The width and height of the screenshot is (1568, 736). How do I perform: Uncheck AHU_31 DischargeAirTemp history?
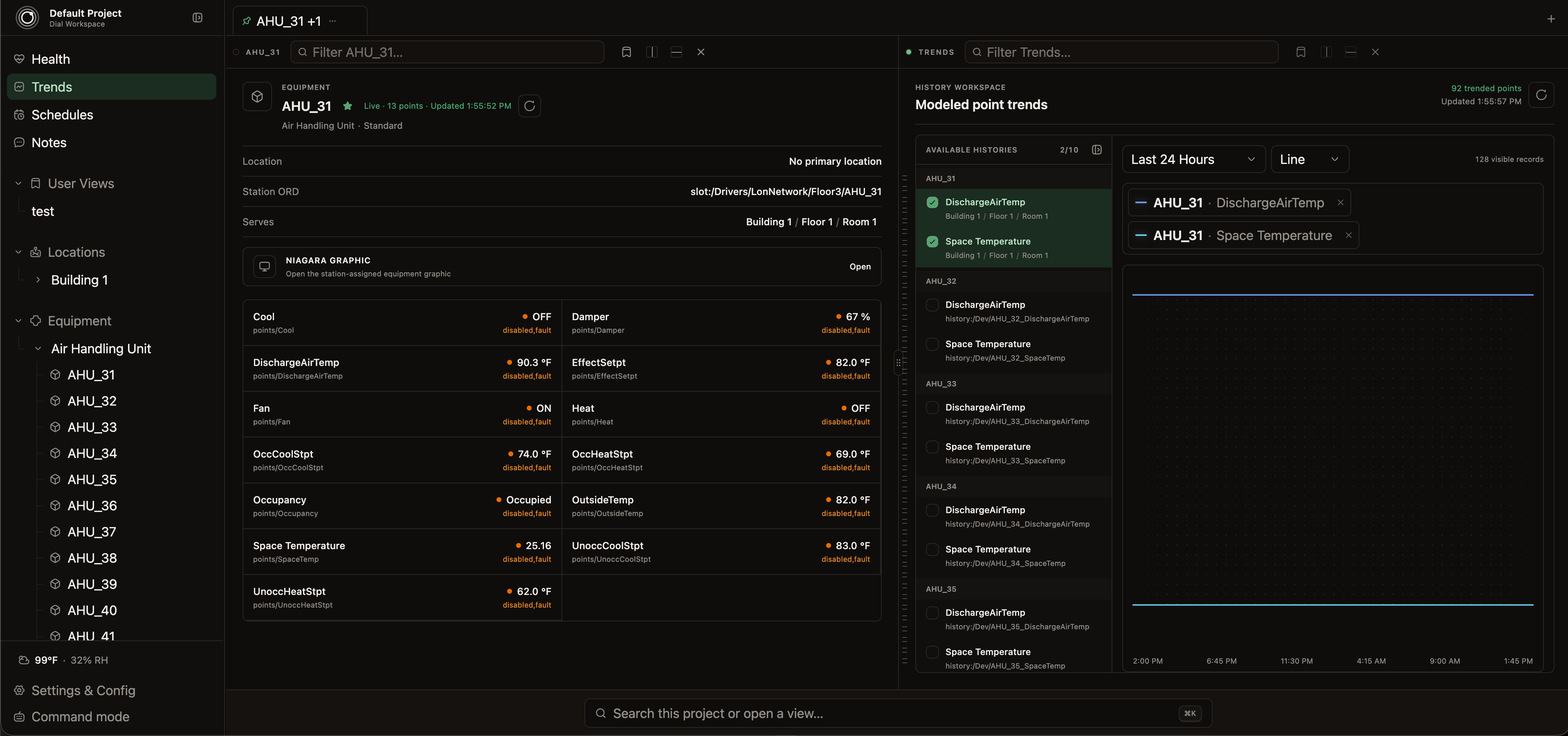point(932,202)
